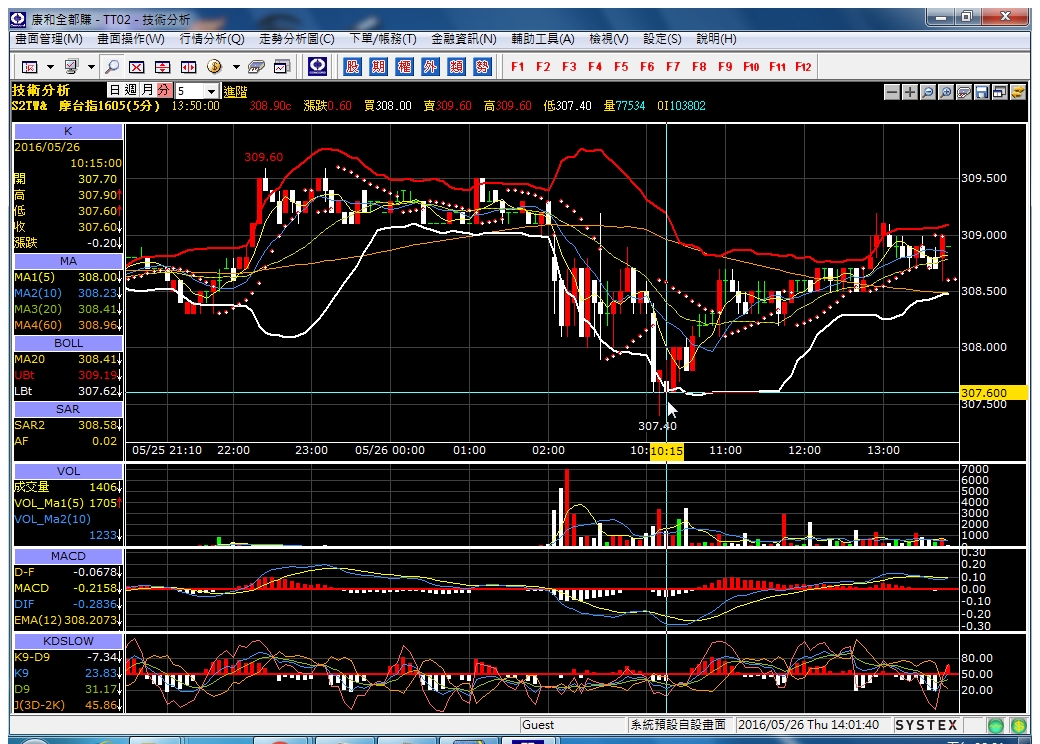This screenshot has width=1040, height=744.
Task: Open the 設定(S) menu
Action: point(662,39)
